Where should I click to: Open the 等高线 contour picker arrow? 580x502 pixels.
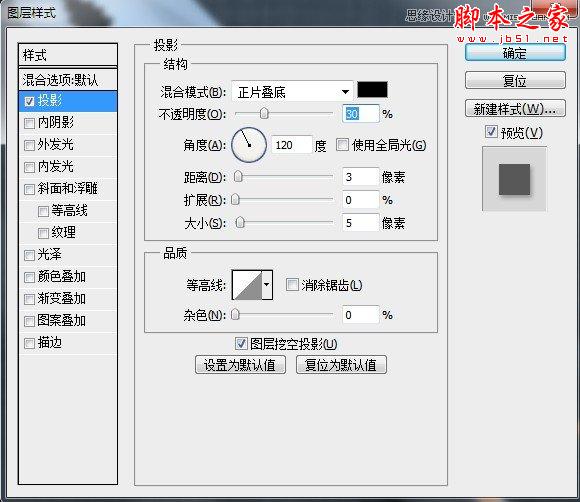coord(267,284)
